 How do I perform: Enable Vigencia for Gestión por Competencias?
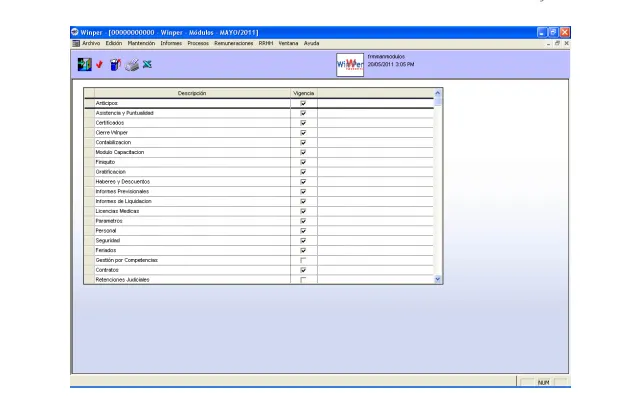pyautogui.click(x=303, y=260)
